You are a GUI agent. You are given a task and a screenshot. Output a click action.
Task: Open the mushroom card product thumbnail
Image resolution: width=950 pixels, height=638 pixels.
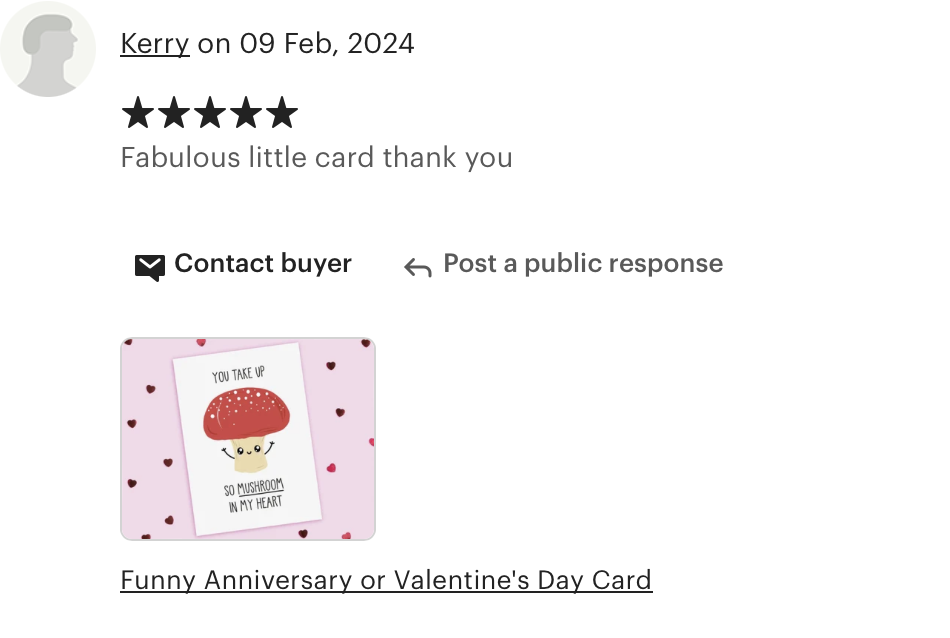[248, 439]
